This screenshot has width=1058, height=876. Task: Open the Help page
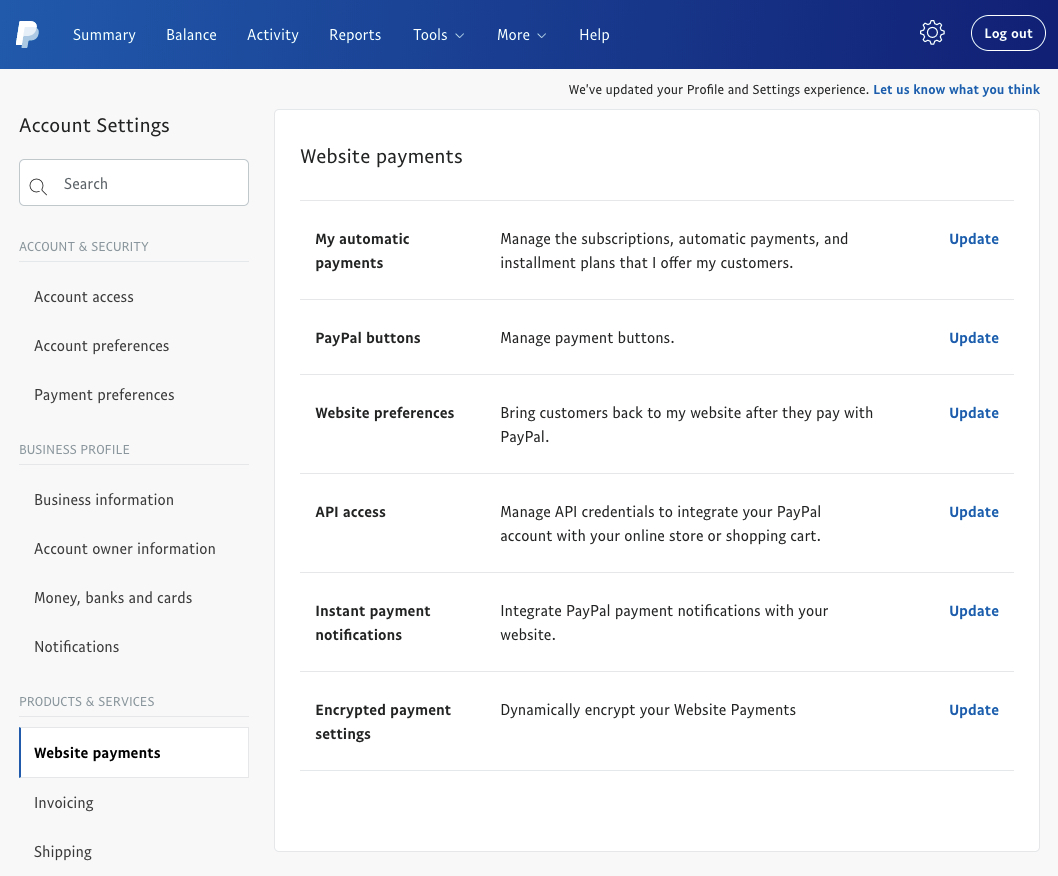(594, 34)
